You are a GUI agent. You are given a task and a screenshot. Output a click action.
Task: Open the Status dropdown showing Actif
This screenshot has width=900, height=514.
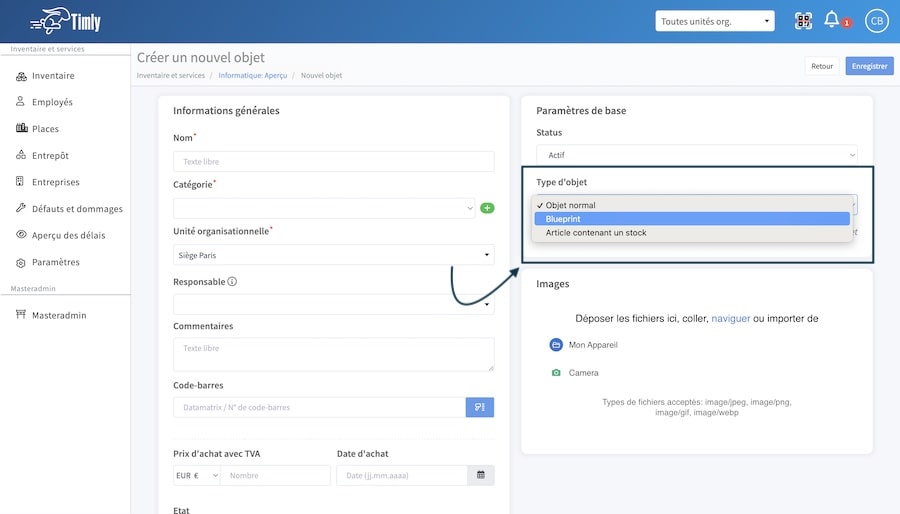pyautogui.click(x=697, y=155)
